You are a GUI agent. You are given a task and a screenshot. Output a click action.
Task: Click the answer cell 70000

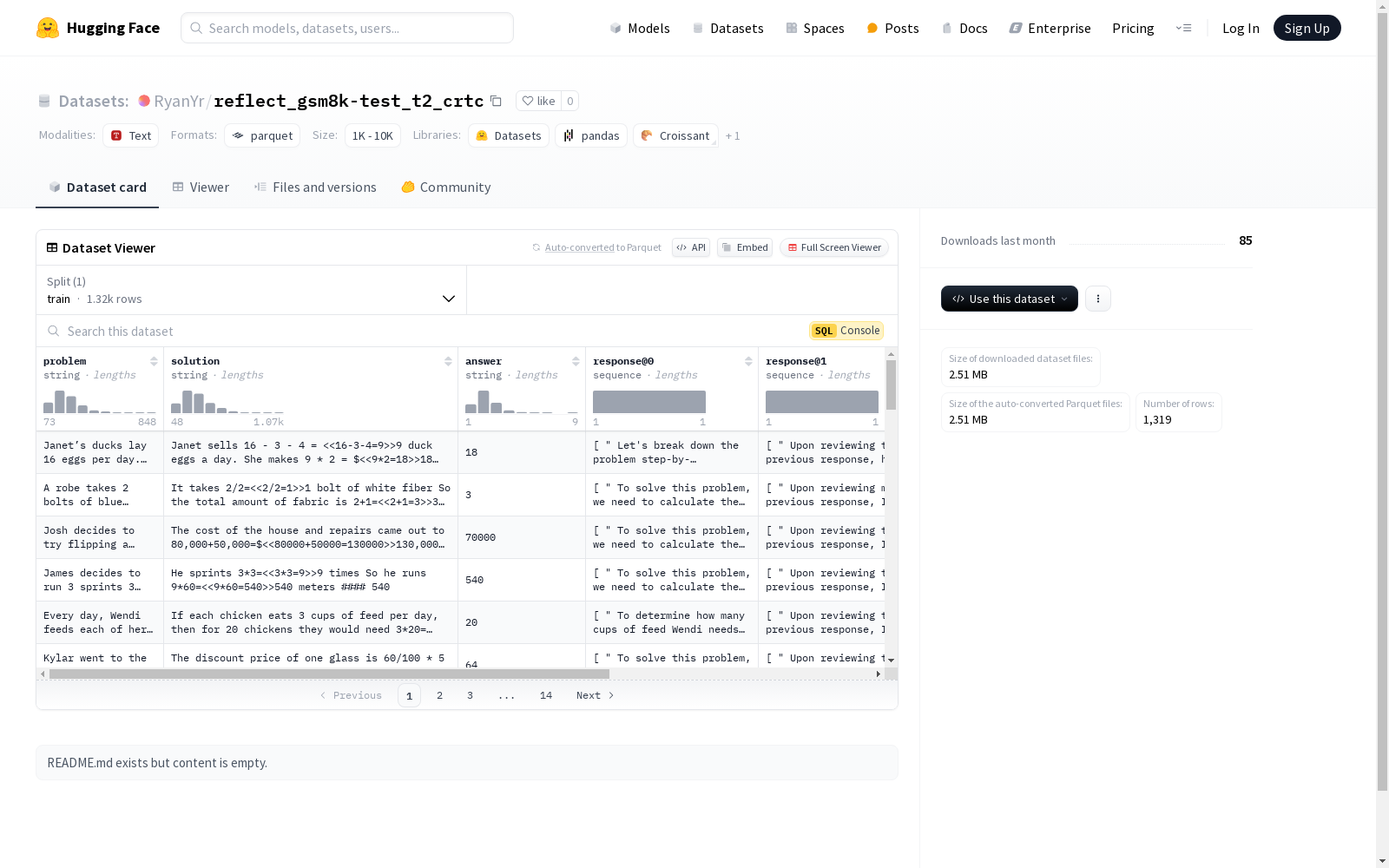[522, 537]
